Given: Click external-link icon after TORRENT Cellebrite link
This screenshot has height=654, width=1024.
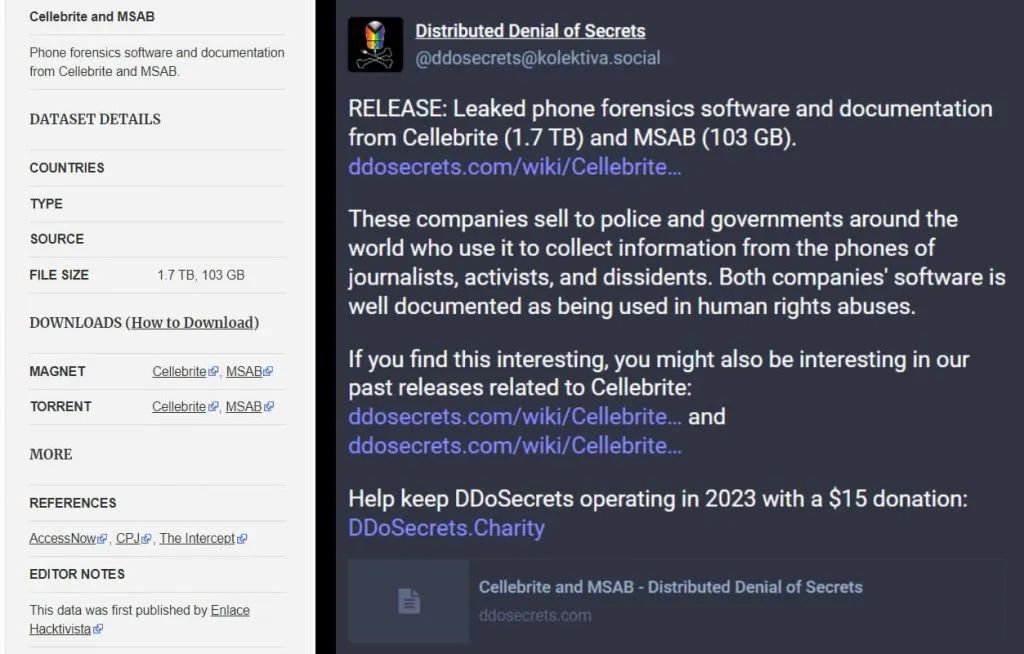Looking at the screenshot, I should click(x=213, y=407).
